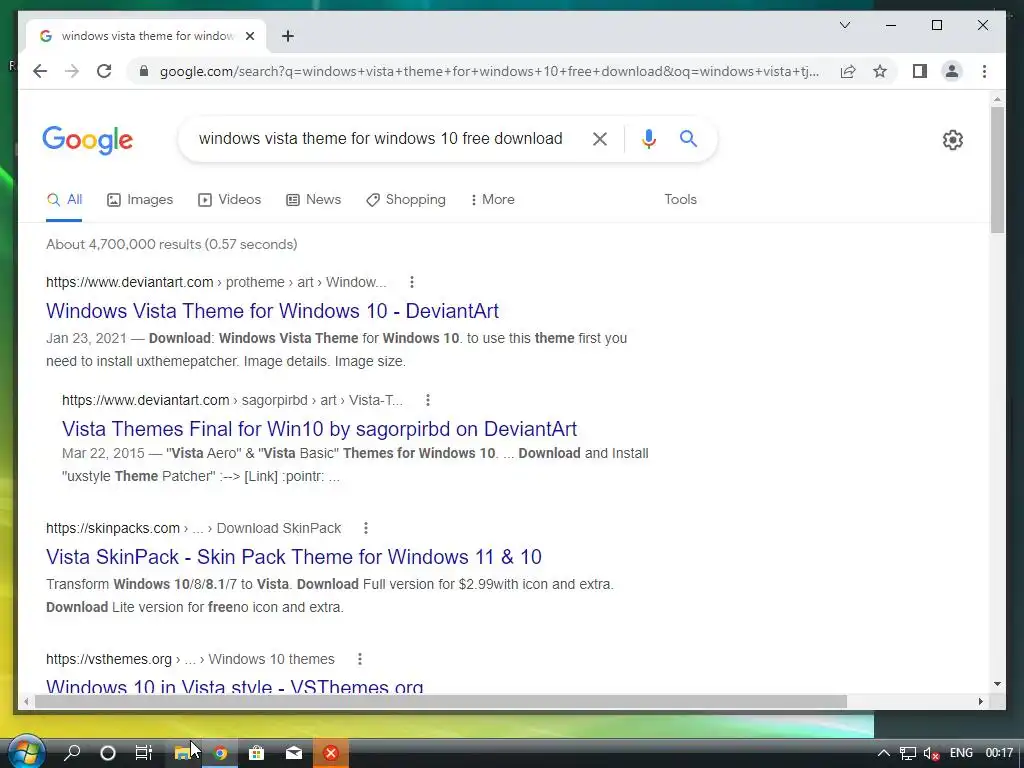The image size is (1024, 768).
Task: Open Vista Themes Final for Win10 link
Action: (x=319, y=428)
